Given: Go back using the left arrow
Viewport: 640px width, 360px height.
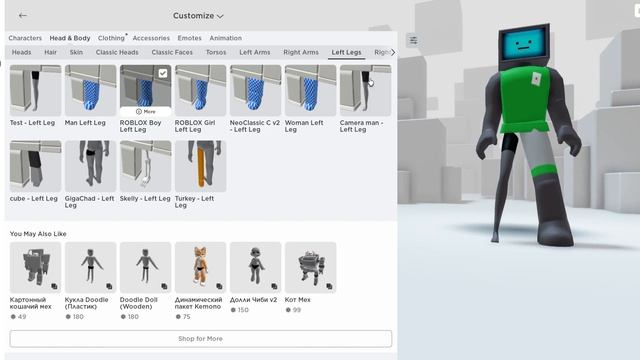Looking at the screenshot, I should (x=23, y=16).
